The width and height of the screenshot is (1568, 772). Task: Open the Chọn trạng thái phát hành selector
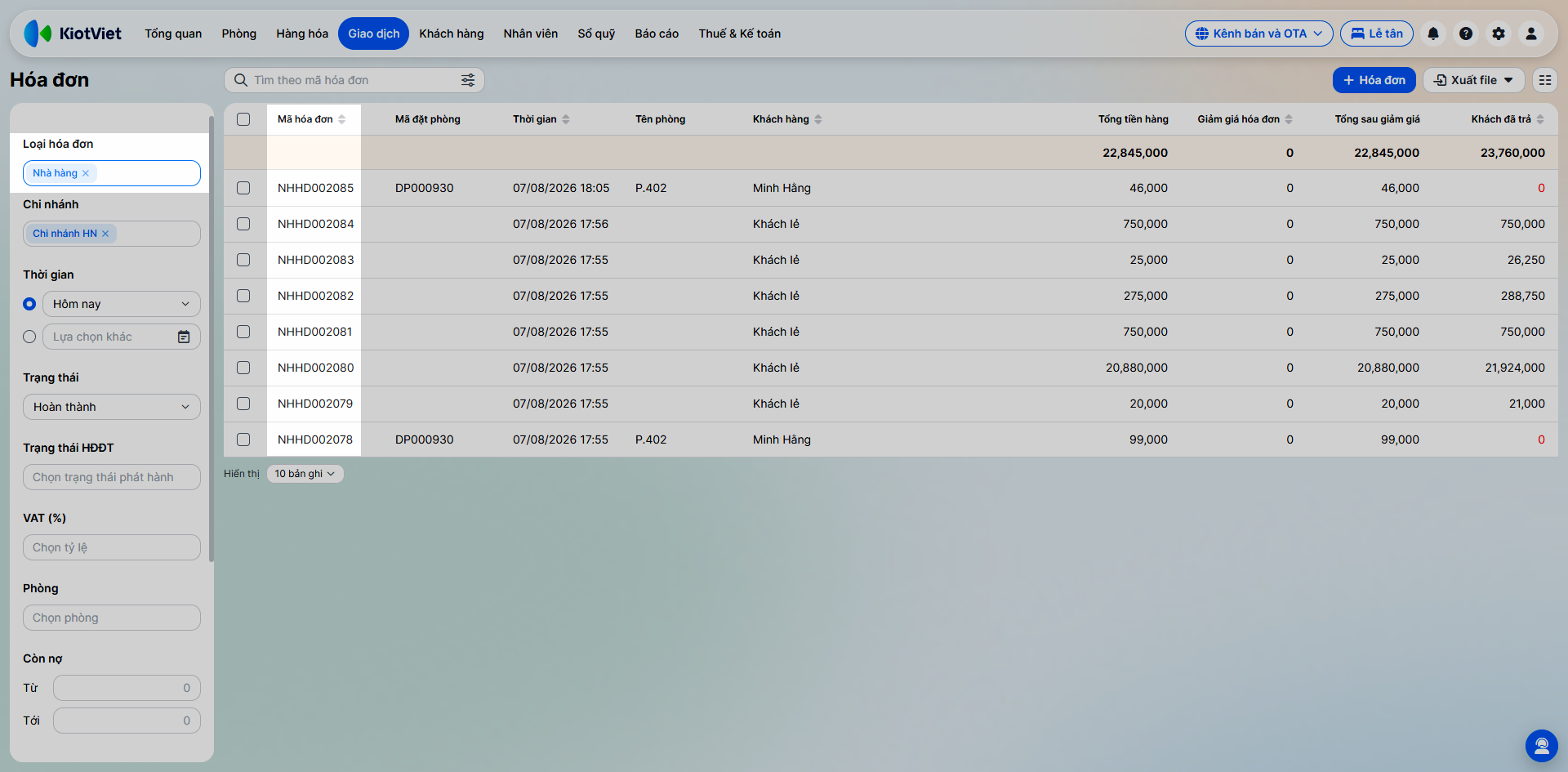pyautogui.click(x=112, y=477)
